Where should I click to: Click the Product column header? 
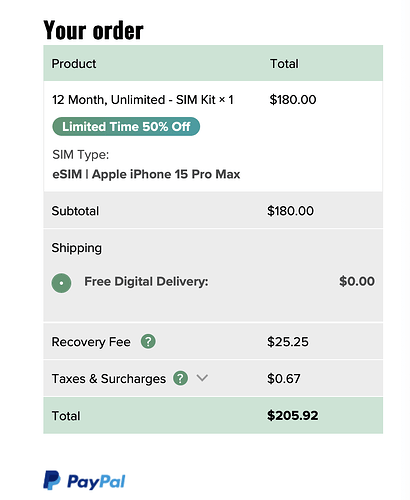pyautogui.click(x=74, y=64)
